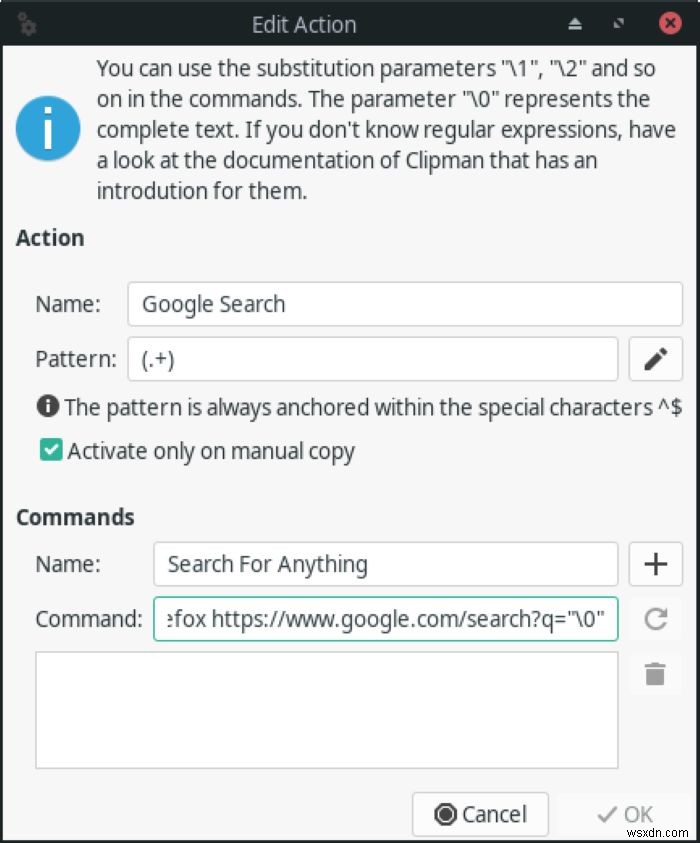Screen dimensions: 700x843
Task: Click the shade (eject) icon in the titlebar
Action: 575,22
